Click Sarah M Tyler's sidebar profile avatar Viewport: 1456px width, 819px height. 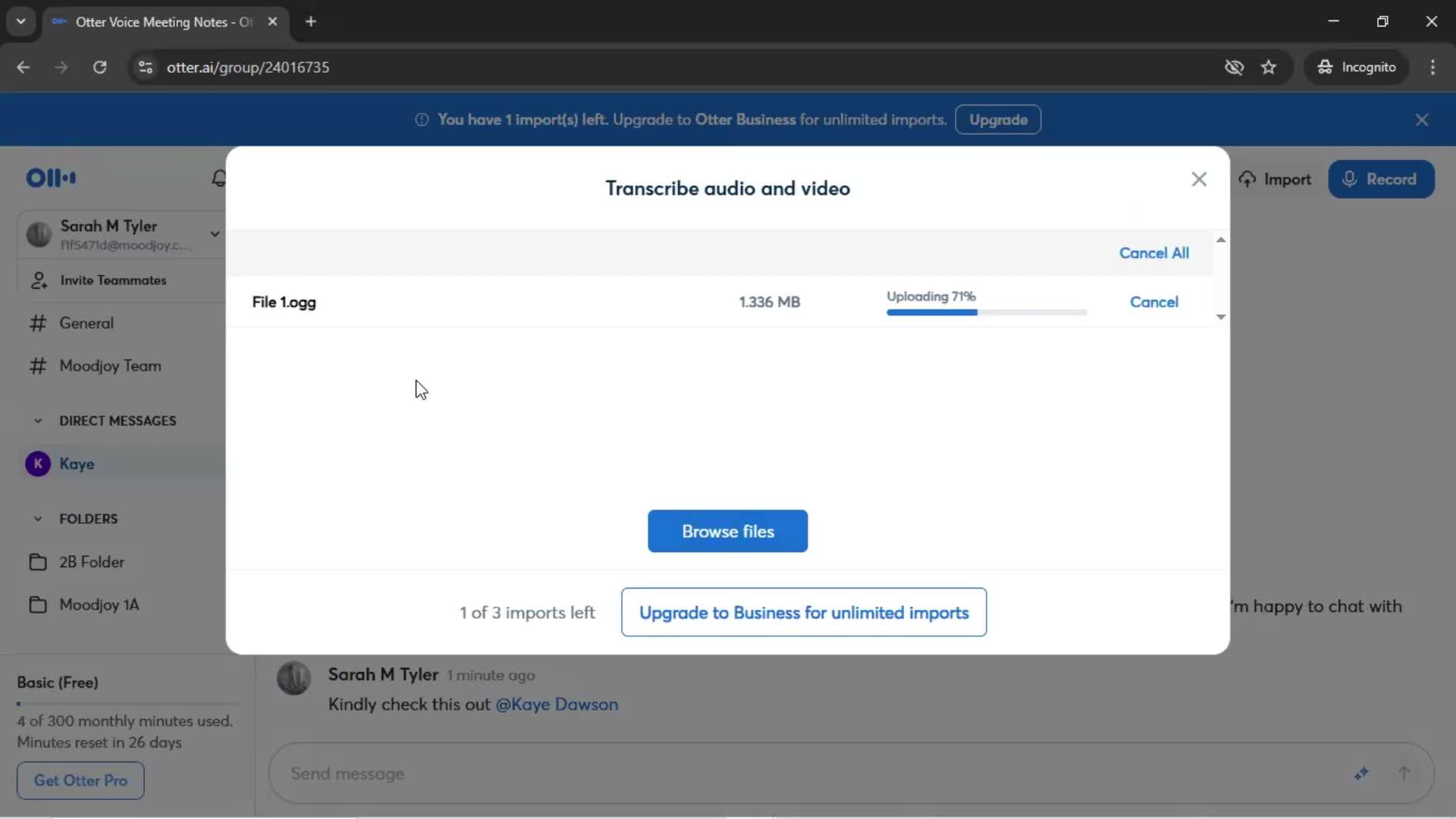39,234
